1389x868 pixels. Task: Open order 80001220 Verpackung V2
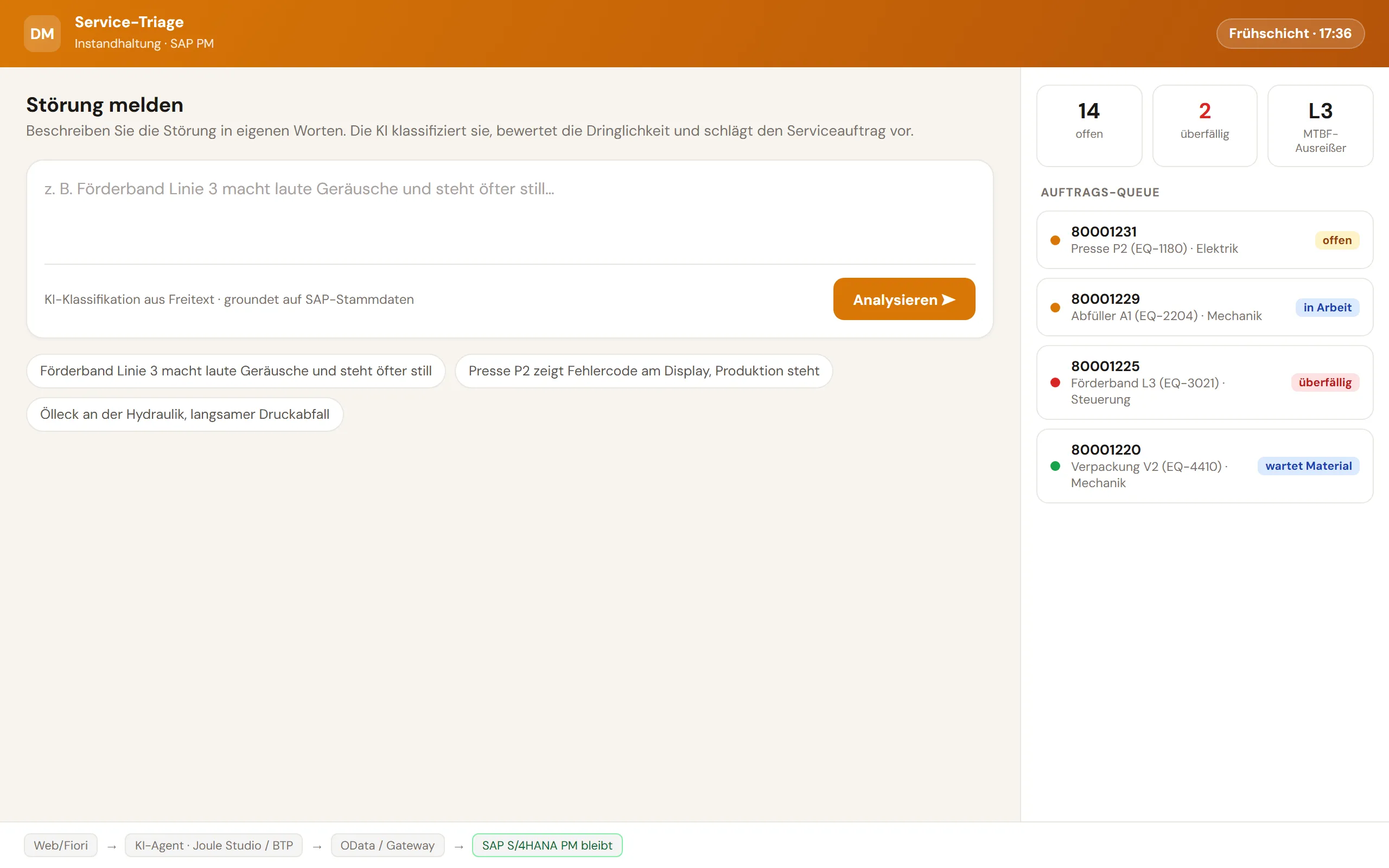(1204, 466)
